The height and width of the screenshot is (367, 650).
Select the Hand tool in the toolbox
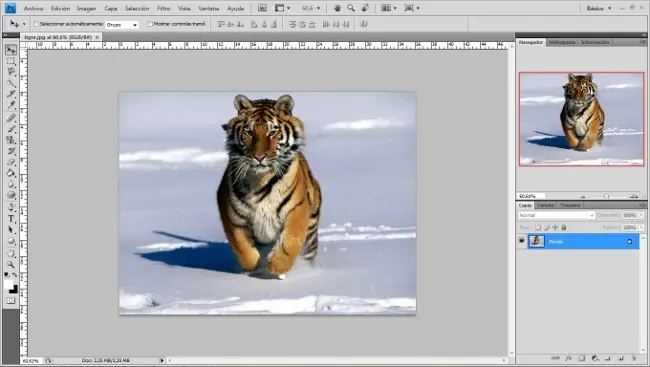[11, 253]
